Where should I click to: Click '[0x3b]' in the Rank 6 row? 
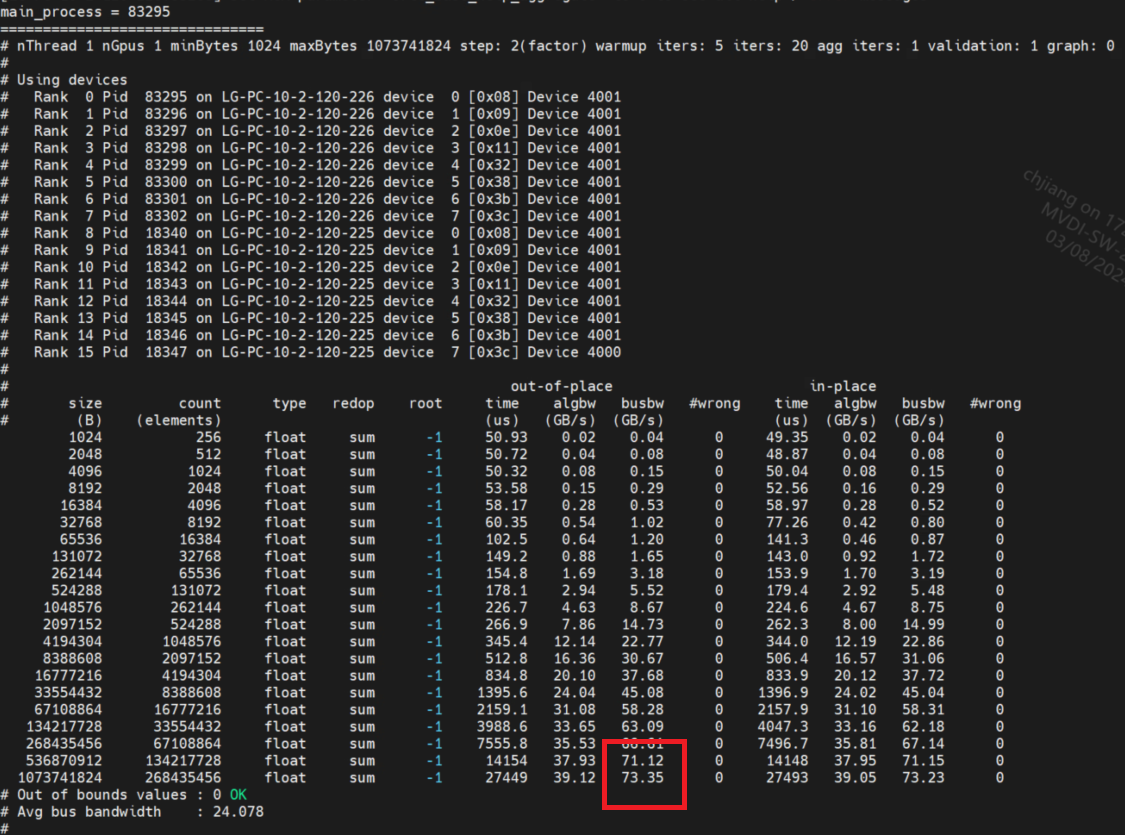[x=493, y=199]
